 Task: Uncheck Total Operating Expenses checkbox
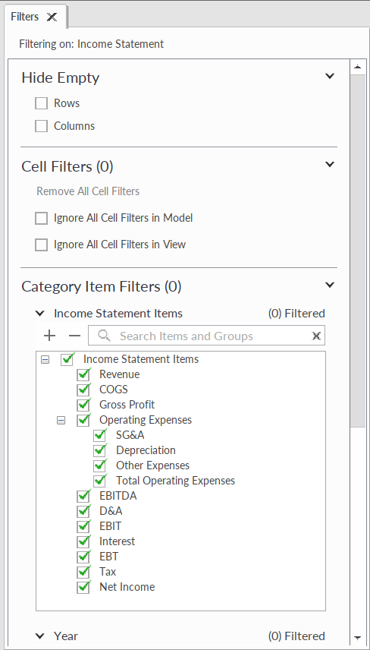pos(100,481)
